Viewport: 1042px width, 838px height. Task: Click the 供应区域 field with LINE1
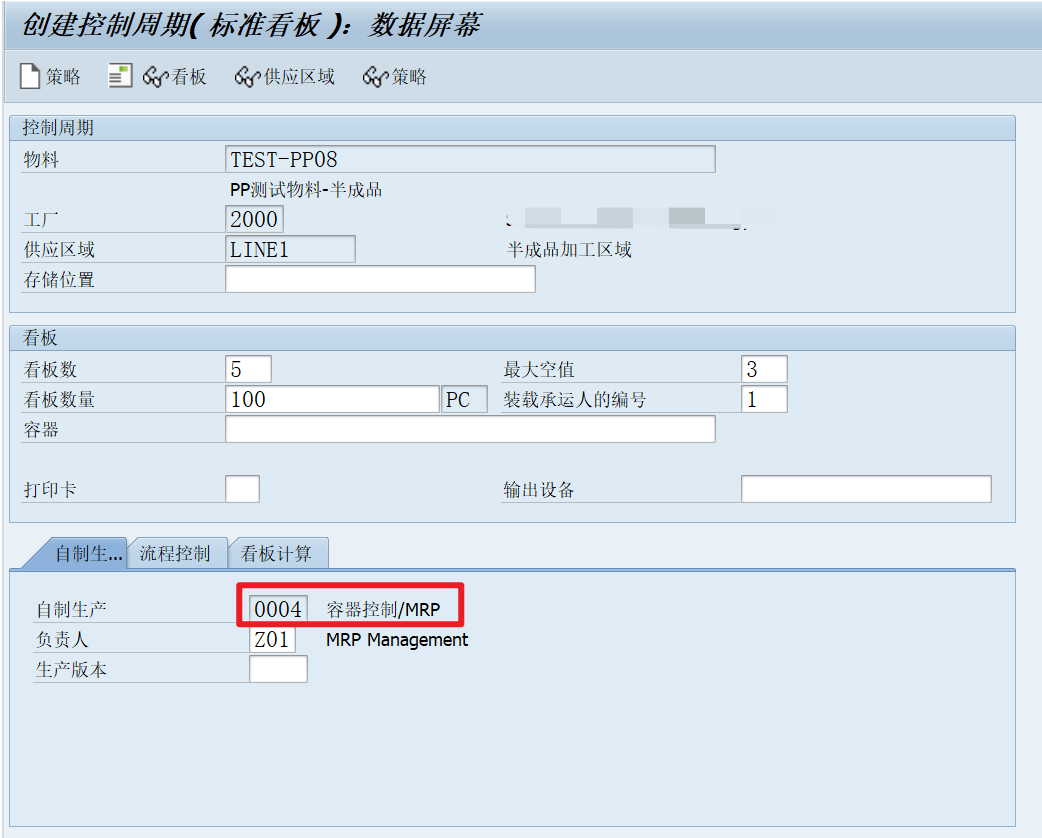point(290,248)
